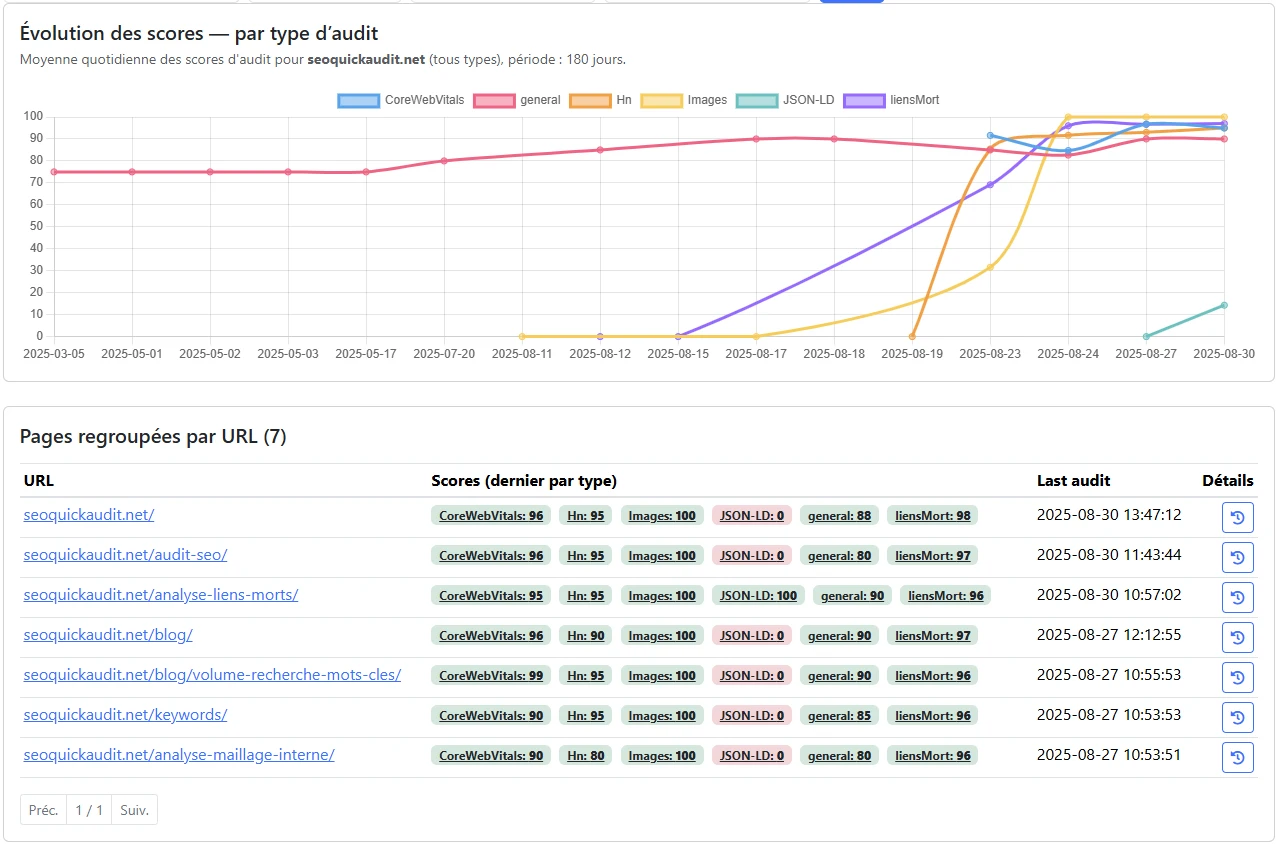The height and width of the screenshot is (847, 1281).
Task: Click the history icon for the blog page
Action: [1237, 637]
